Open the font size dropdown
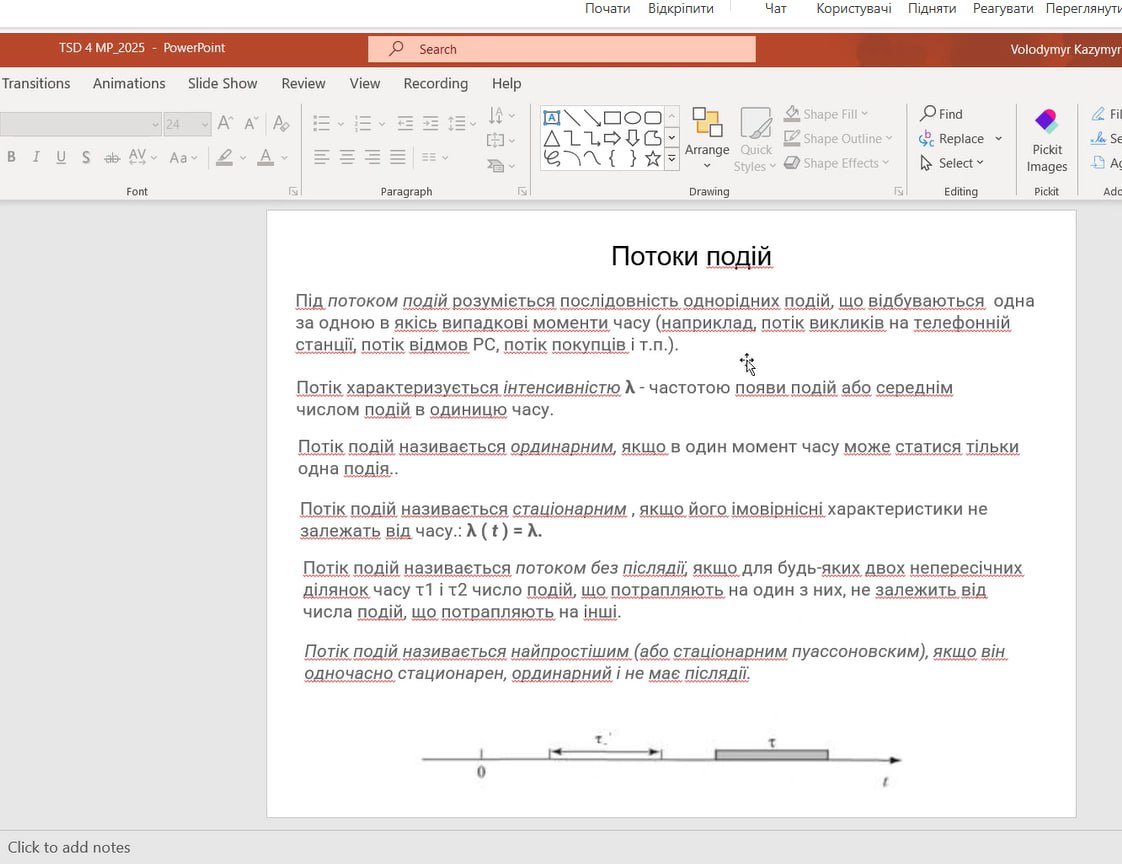The height and width of the screenshot is (864, 1122). pyautogui.click(x=205, y=124)
